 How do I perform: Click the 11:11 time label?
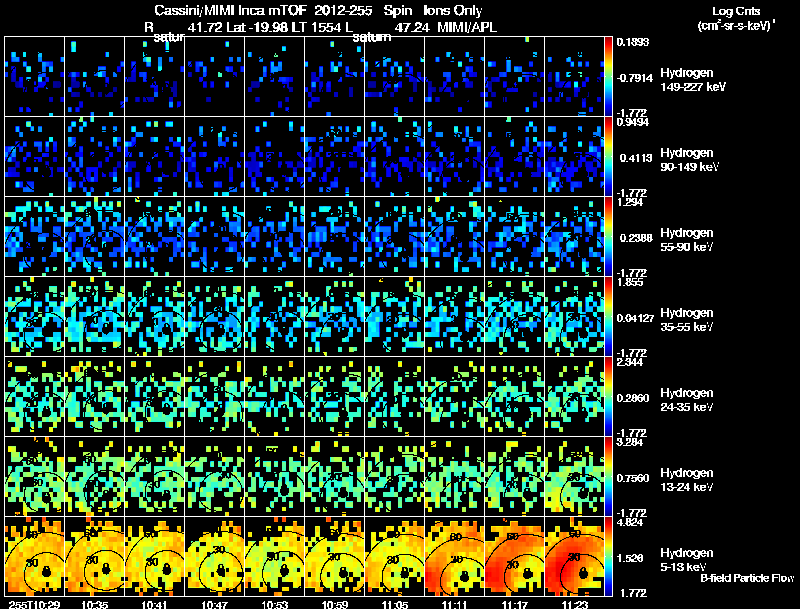[454, 604]
